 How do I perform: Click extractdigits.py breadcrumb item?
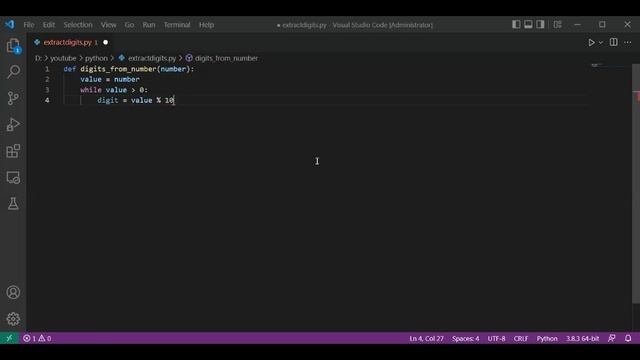tap(147, 58)
